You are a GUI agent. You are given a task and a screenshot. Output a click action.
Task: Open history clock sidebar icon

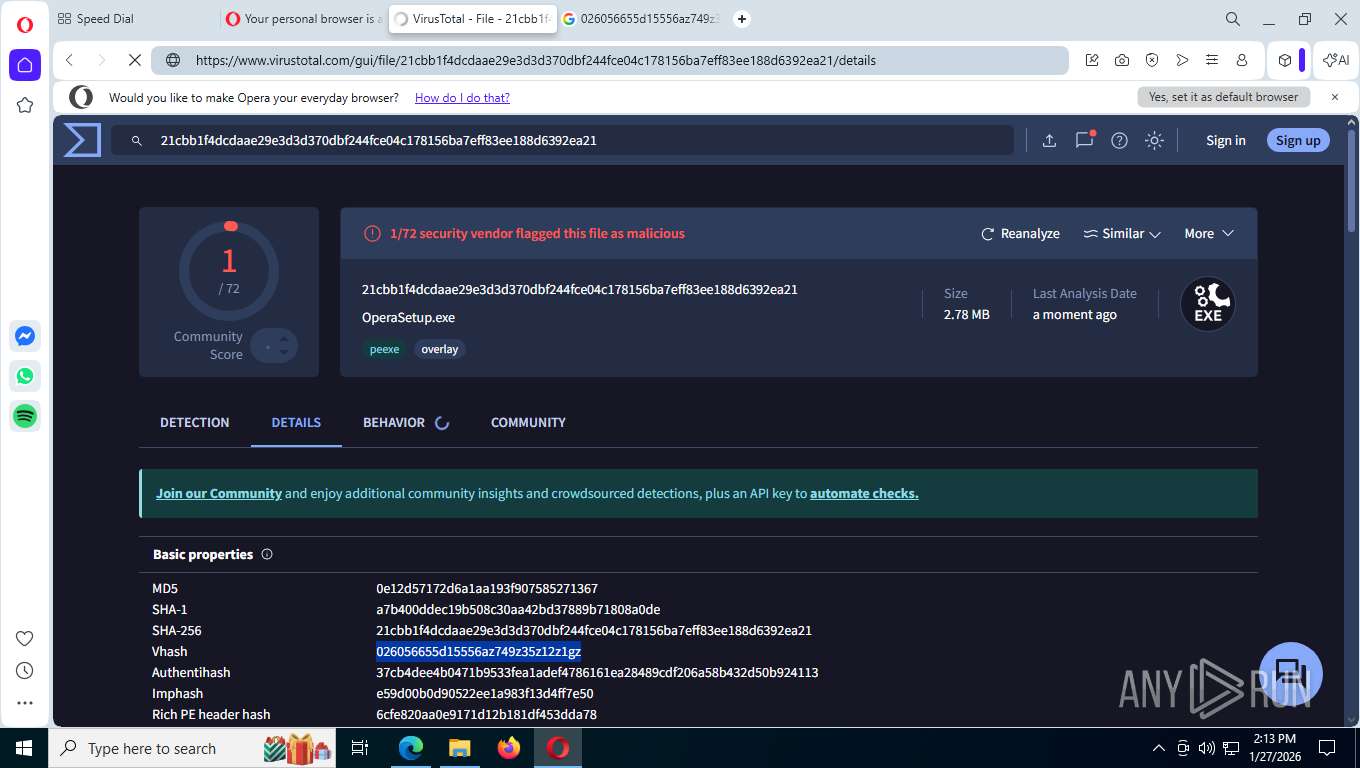pos(25,671)
